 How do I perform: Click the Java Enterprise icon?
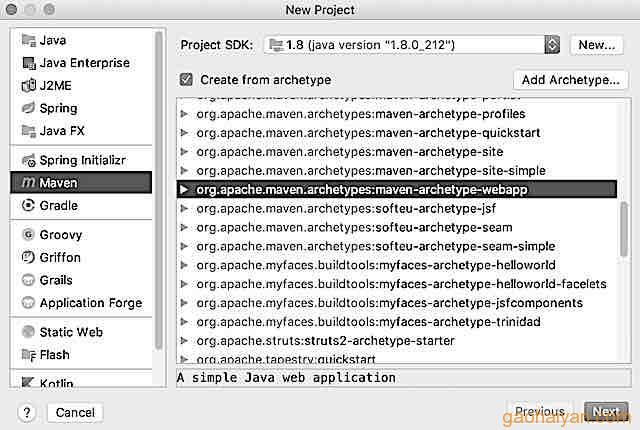[29, 63]
